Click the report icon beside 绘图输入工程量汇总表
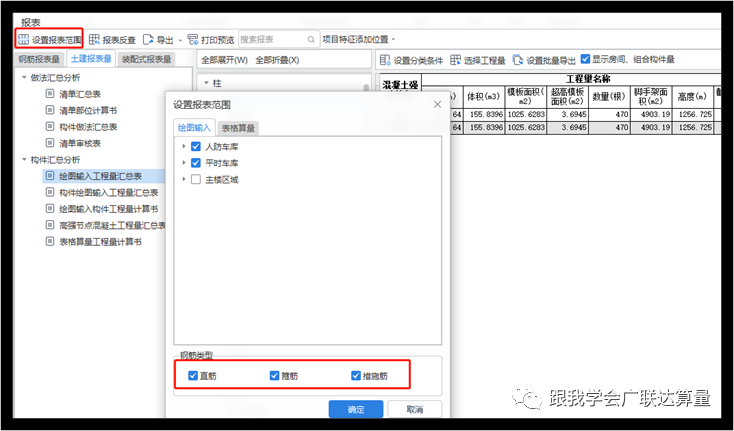The width and height of the screenshot is (734, 431). (x=50, y=176)
